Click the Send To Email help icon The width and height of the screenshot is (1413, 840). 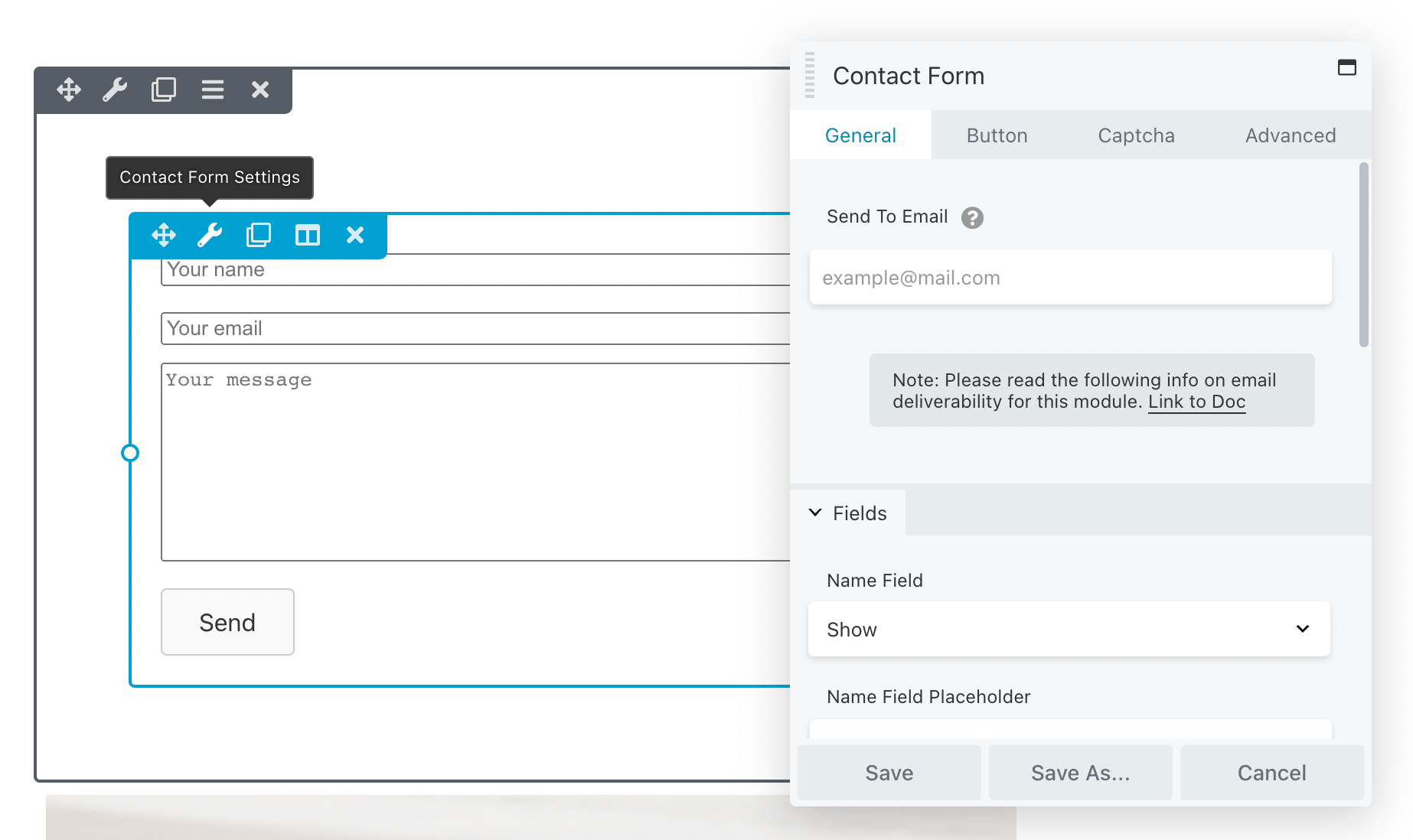pos(972,218)
